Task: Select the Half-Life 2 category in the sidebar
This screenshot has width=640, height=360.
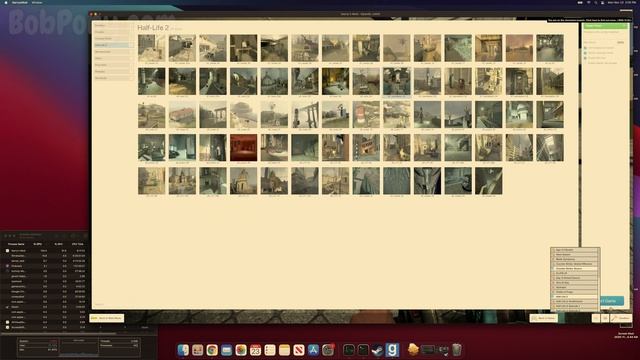Action: [113, 45]
